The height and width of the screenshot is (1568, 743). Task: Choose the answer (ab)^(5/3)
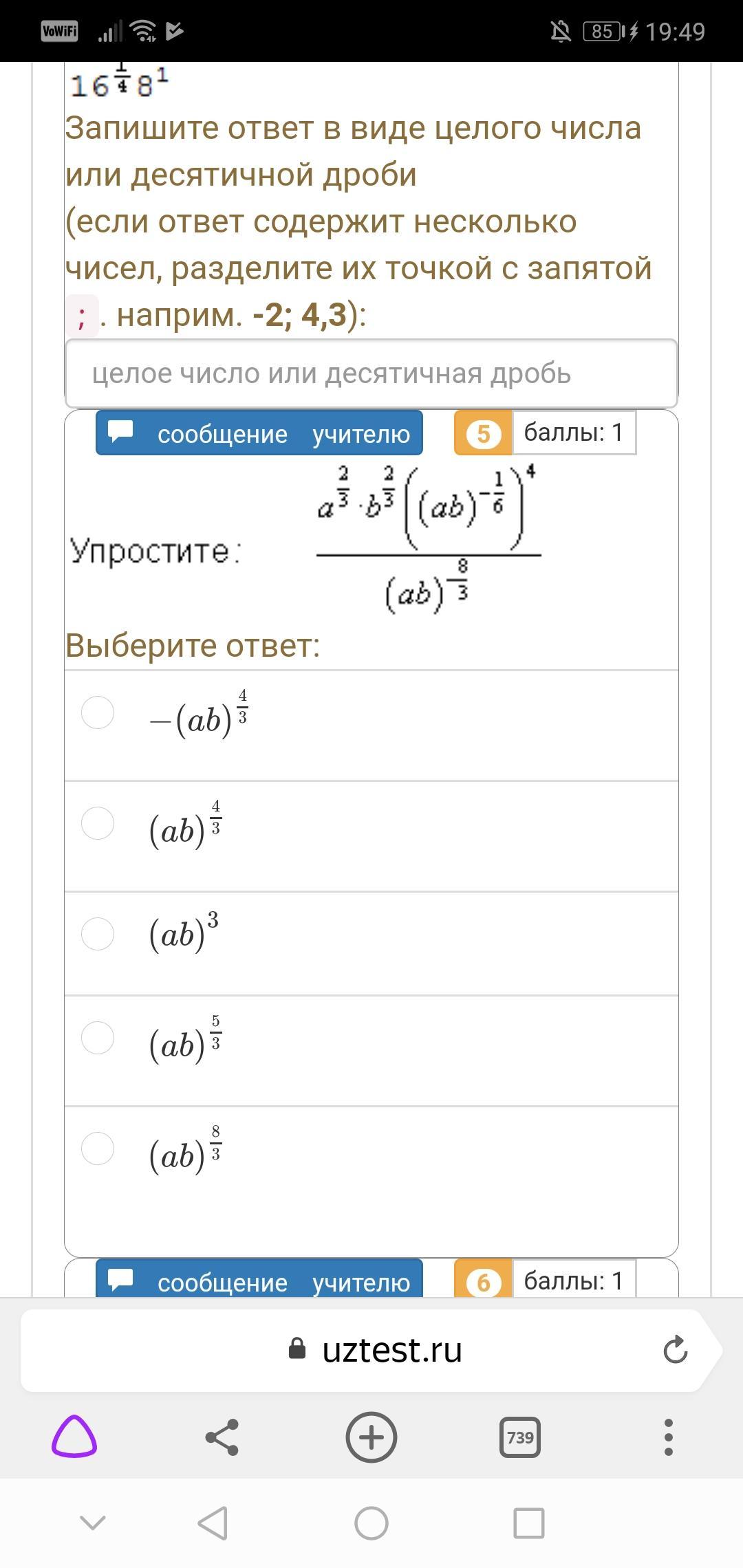coord(98,1038)
